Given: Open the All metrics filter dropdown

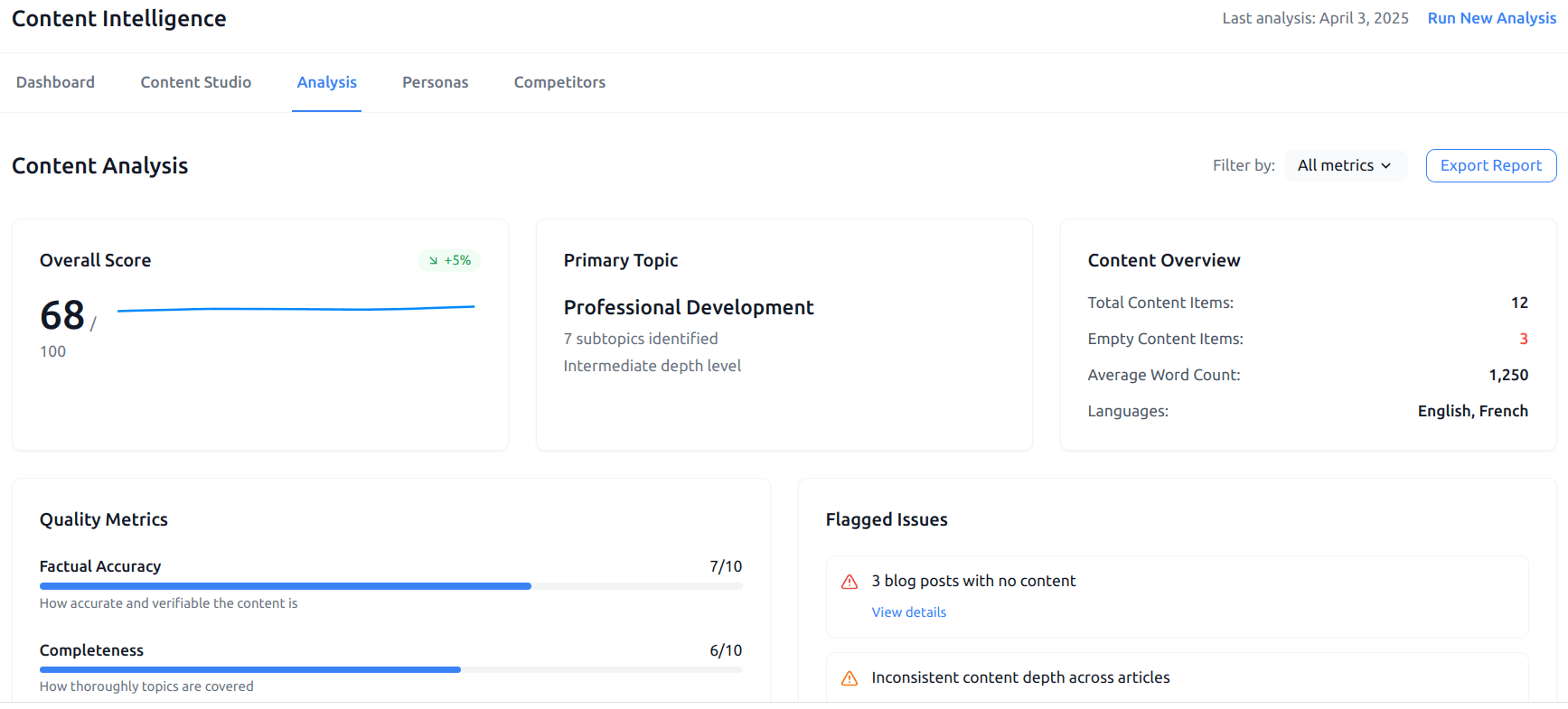Looking at the screenshot, I should pyautogui.click(x=1345, y=165).
